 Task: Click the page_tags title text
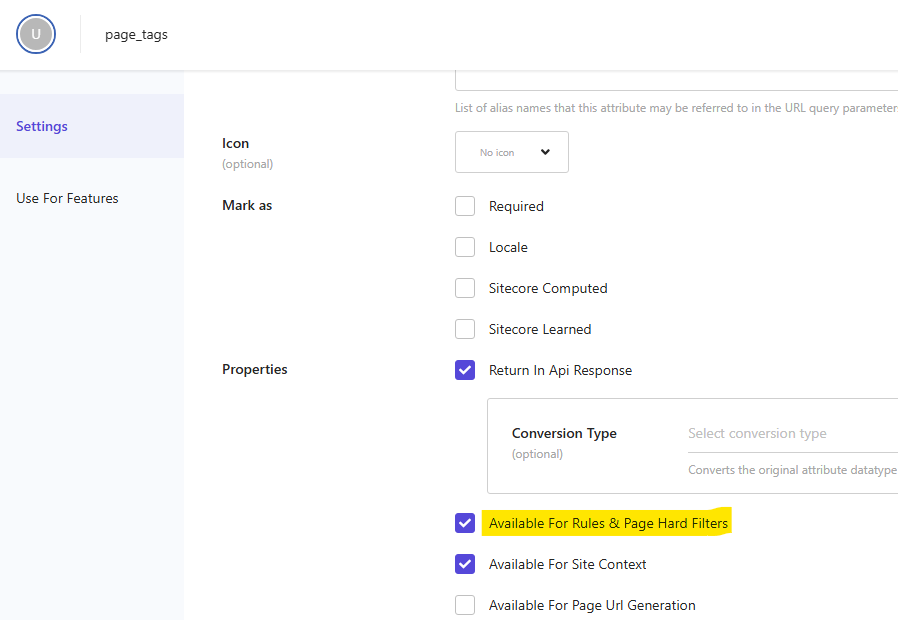click(x=136, y=35)
